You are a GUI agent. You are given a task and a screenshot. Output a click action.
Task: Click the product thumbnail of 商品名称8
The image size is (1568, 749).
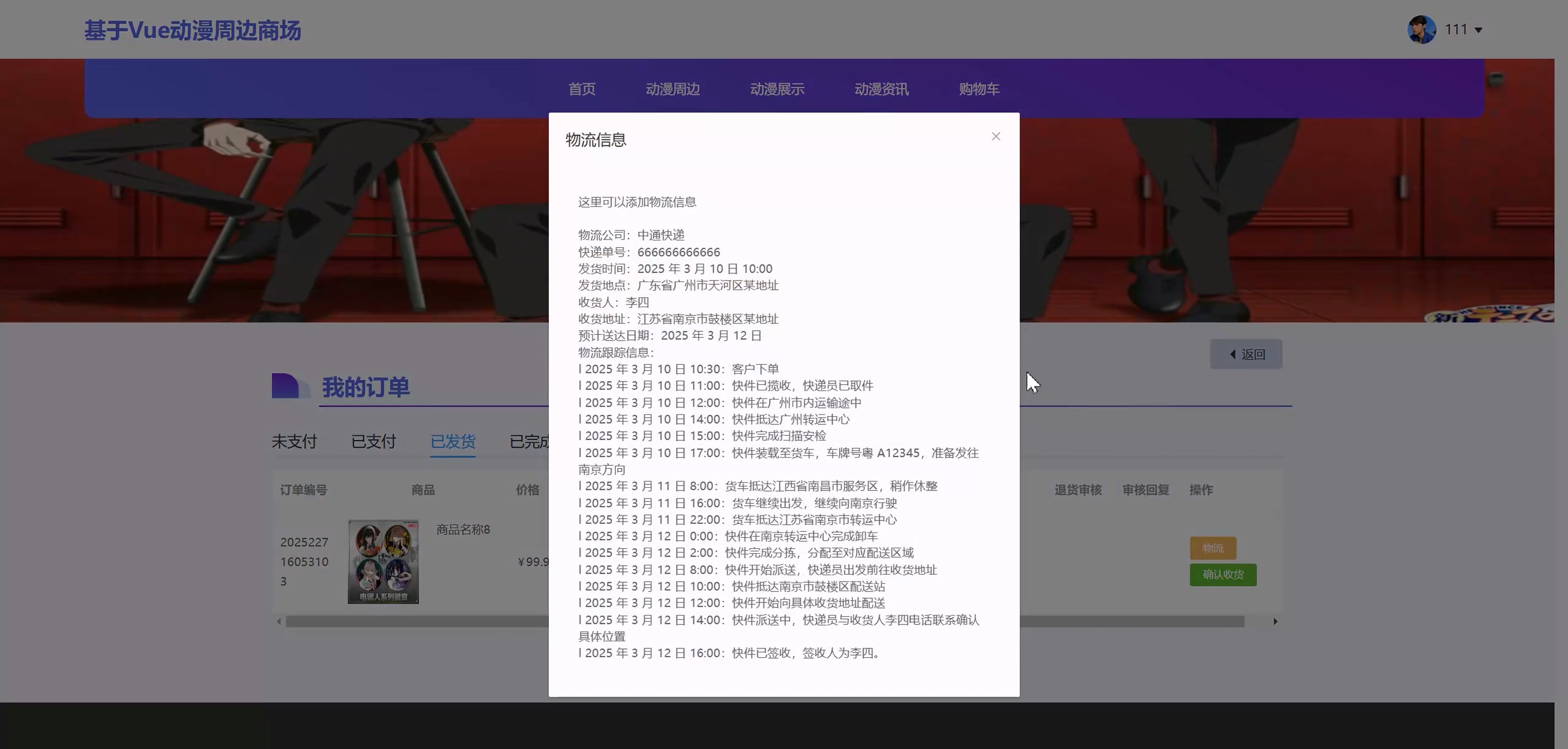point(383,561)
